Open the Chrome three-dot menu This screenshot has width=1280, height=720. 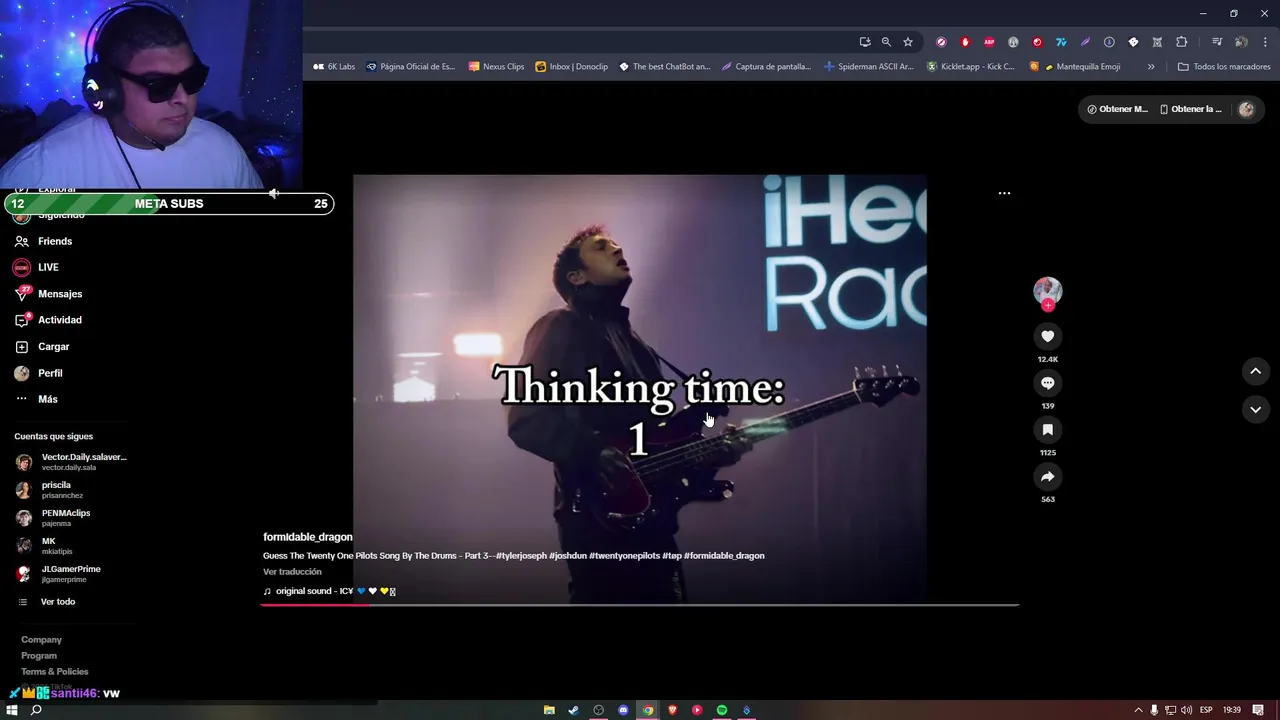[x=1264, y=42]
